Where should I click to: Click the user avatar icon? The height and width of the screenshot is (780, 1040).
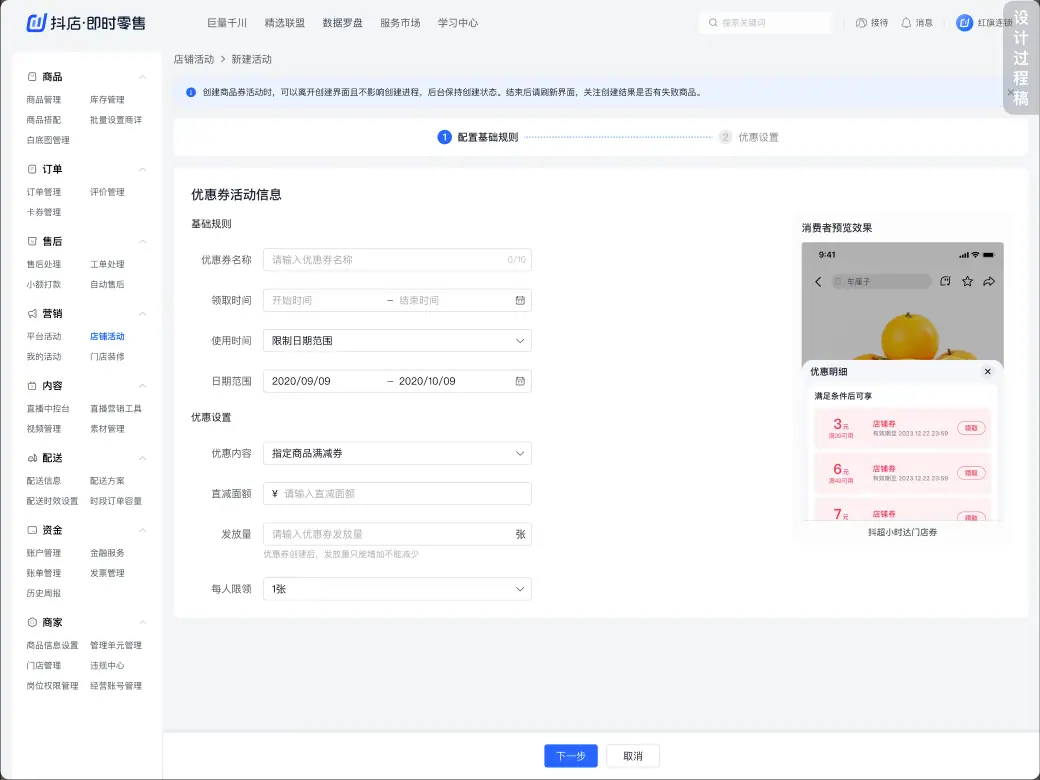click(x=964, y=23)
